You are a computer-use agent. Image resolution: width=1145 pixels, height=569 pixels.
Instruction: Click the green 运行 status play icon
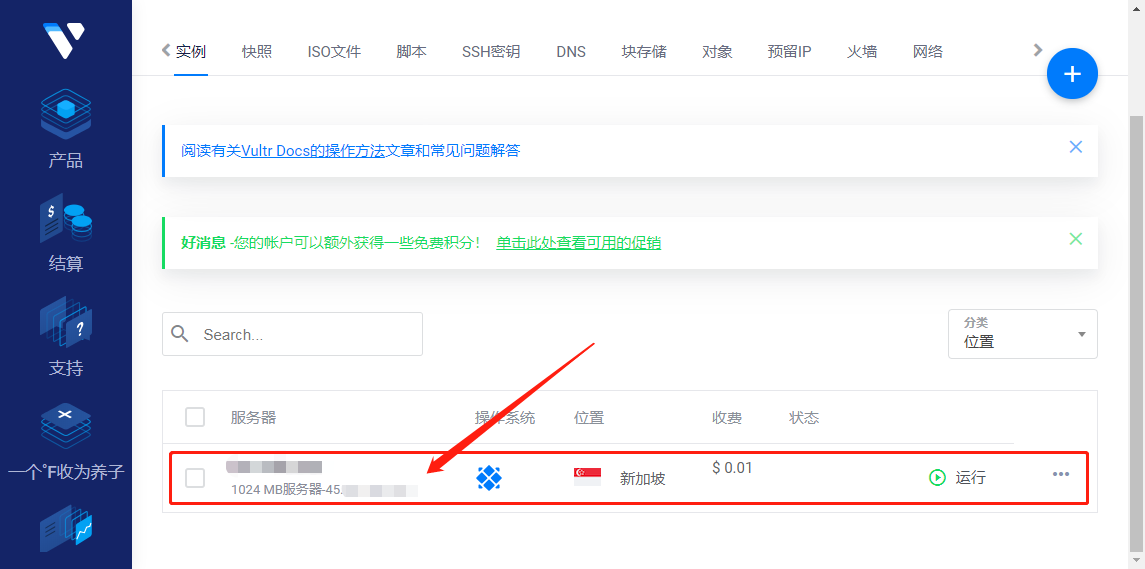point(937,478)
